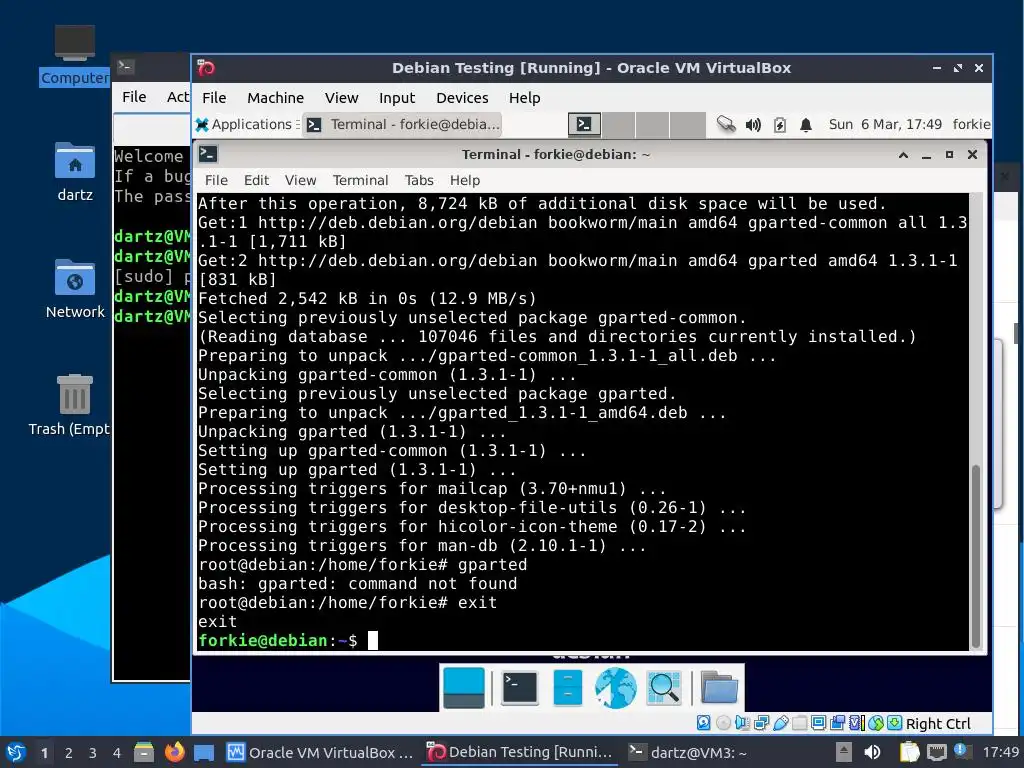This screenshot has width=1024, height=768.
Task: Open the host start menu bird icon
Action: point(16,752)
